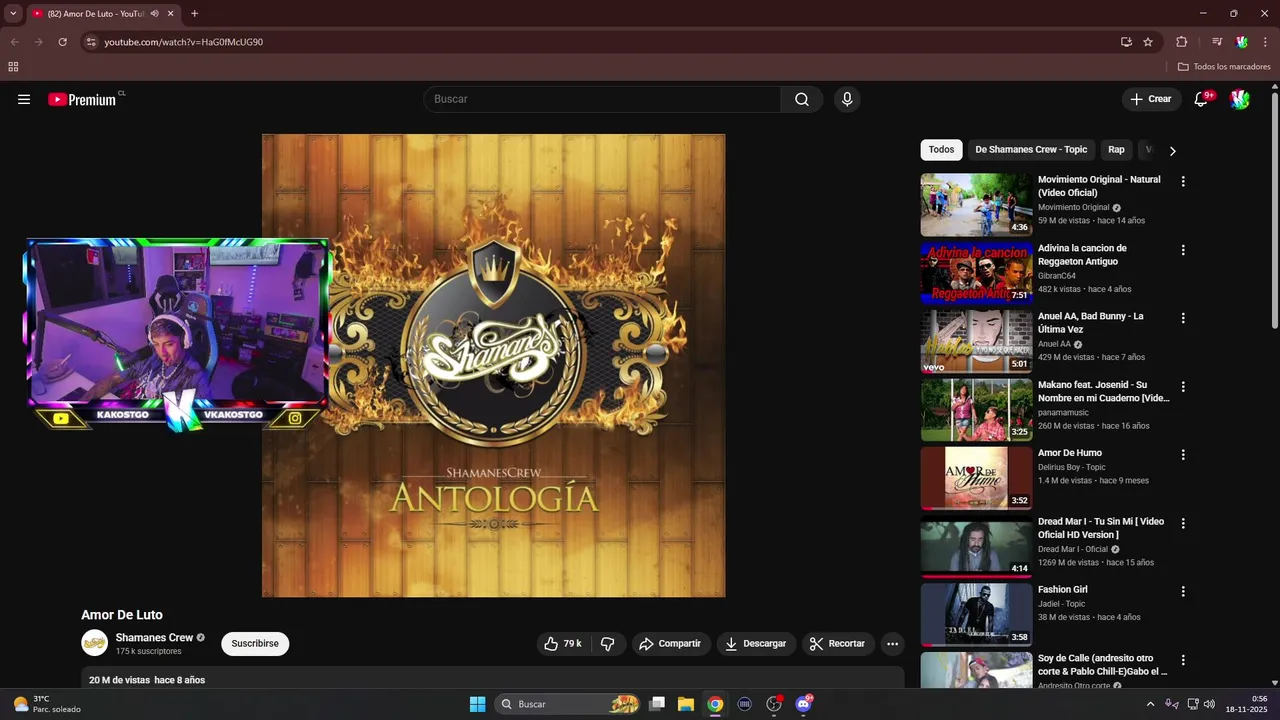Open Amor De Humo thumbnail
This screenshot has height=720, width=1280.
click(x=976, y=478)
